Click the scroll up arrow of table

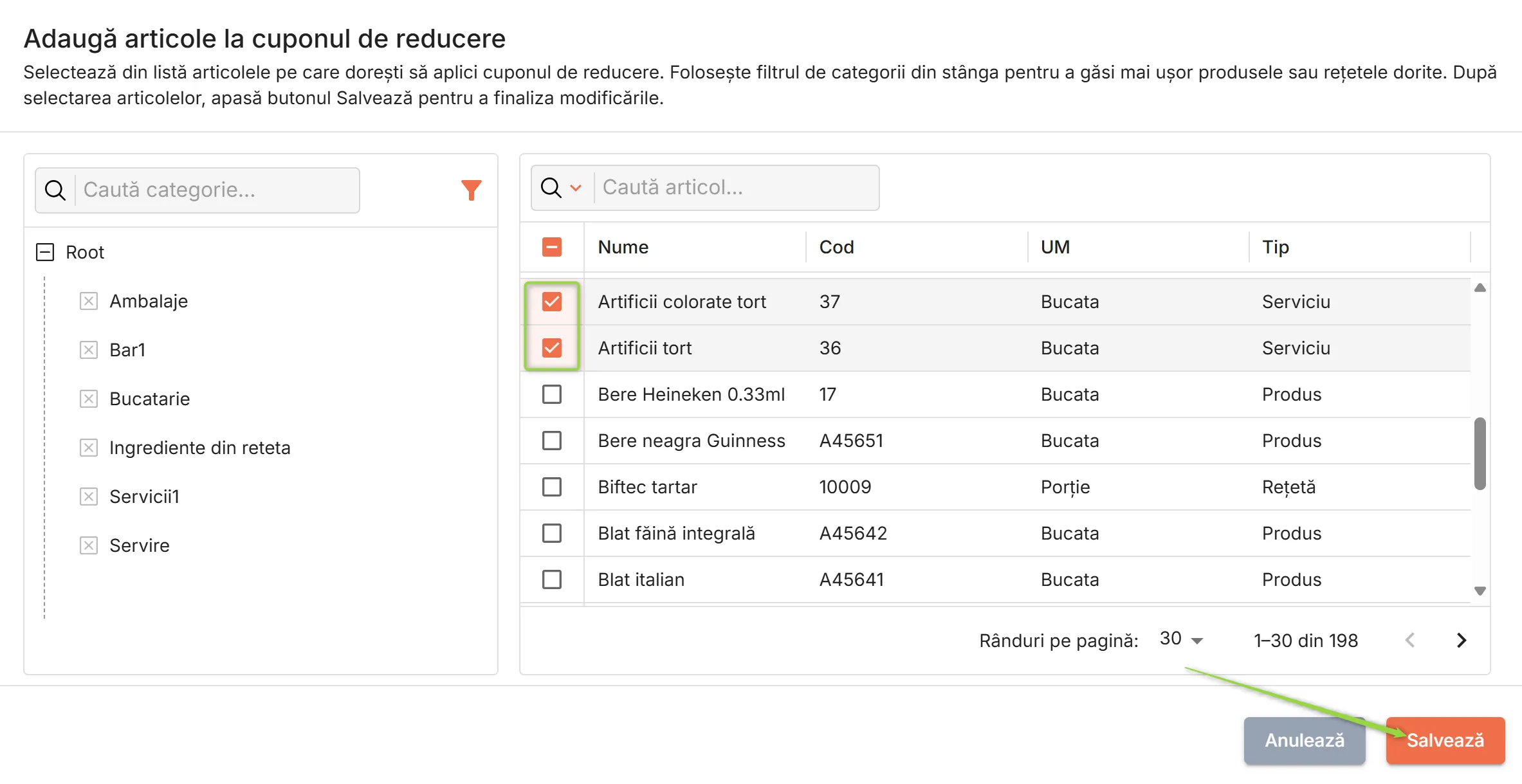[1480, 287]
